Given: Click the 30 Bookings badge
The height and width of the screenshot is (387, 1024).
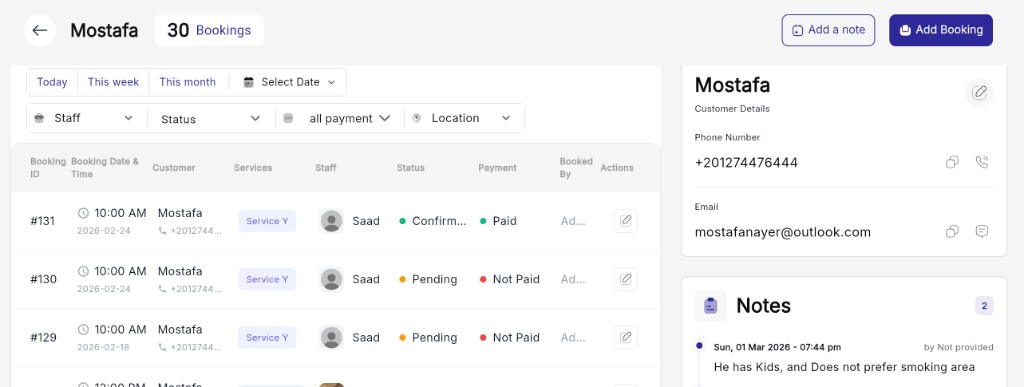Looking at the screenshot, I should (x=209, y=30).
